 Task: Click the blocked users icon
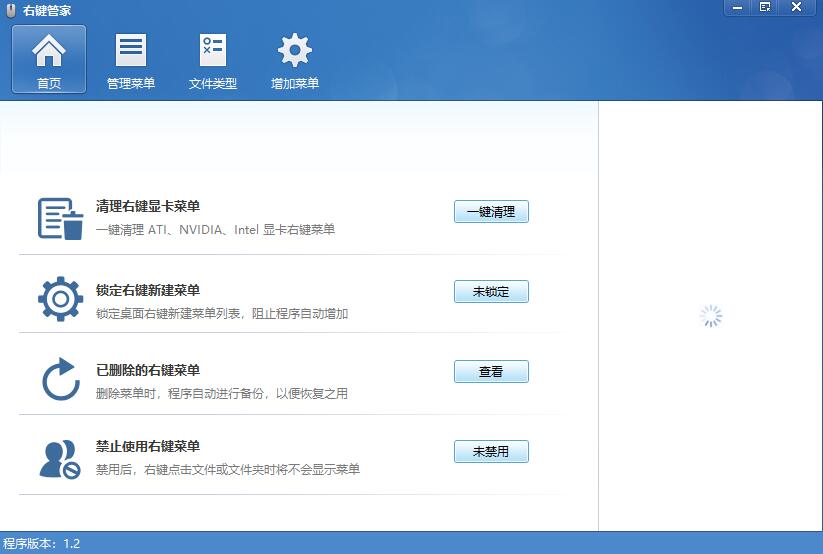coord(60,458)
